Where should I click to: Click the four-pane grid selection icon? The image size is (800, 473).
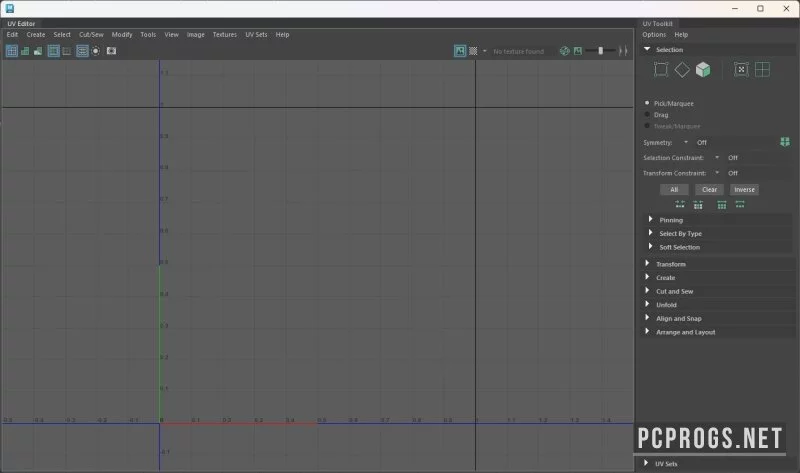[x=762, y=69]
